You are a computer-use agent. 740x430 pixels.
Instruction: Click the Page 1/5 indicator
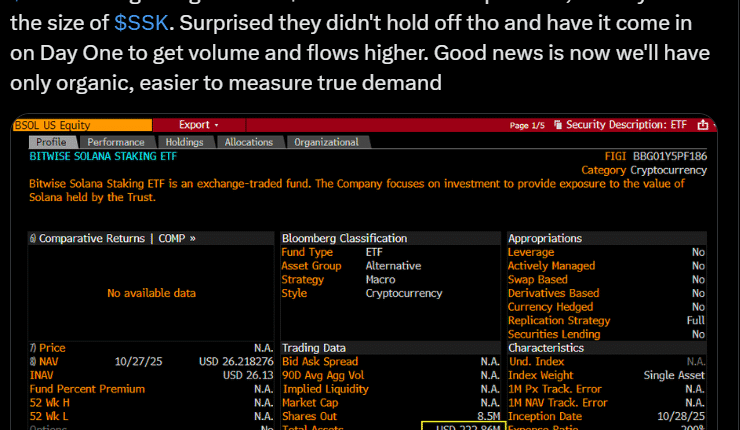pos(527,125)
